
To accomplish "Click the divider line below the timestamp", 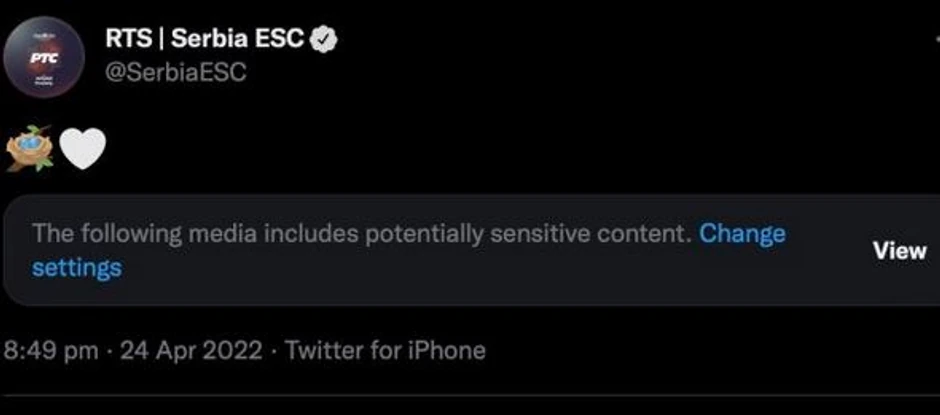I will (470, 397).
